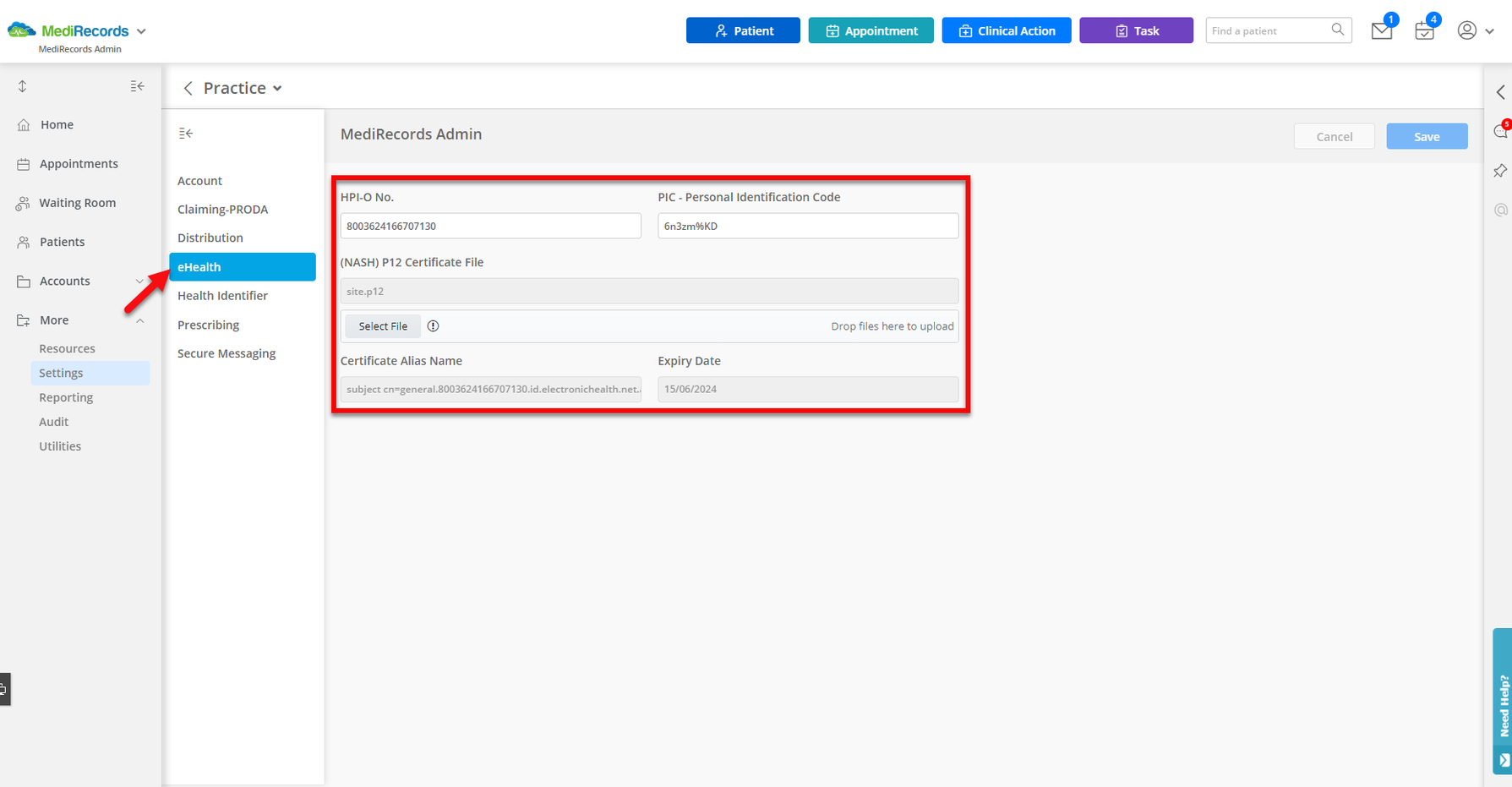The image size is (1512, 787).
Task: Click the back chevron beside Practice
Action: (x=188, y=88)
